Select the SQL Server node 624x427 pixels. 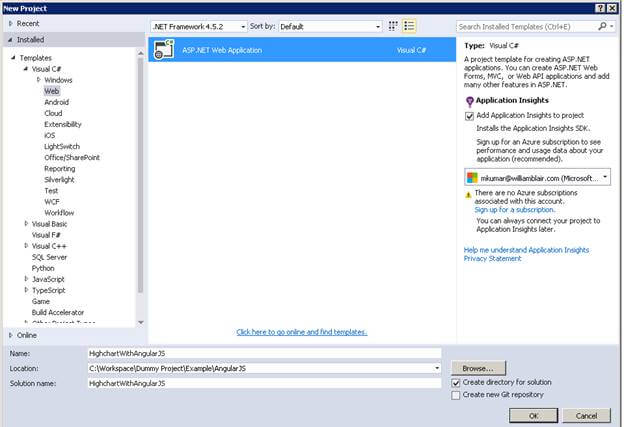[x=49, y=257]
